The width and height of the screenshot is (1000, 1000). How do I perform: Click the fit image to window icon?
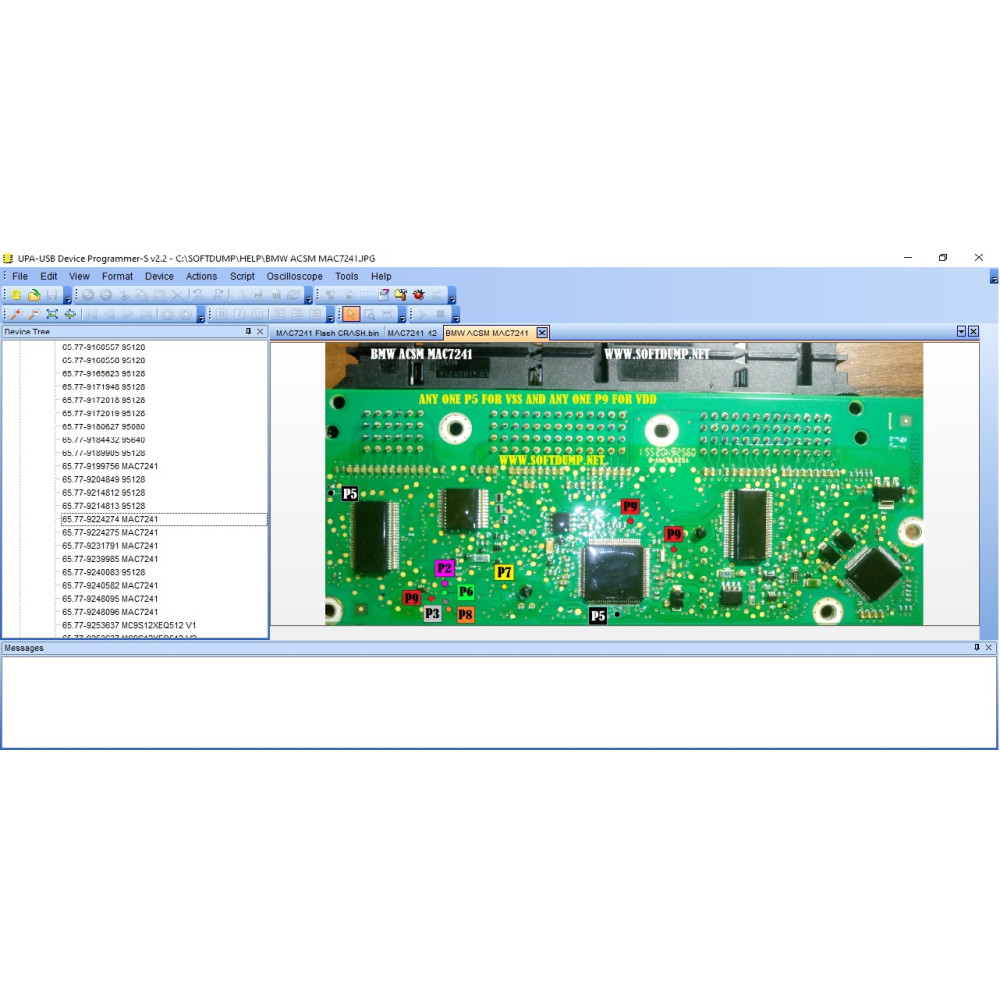click(x=52, y=314)
